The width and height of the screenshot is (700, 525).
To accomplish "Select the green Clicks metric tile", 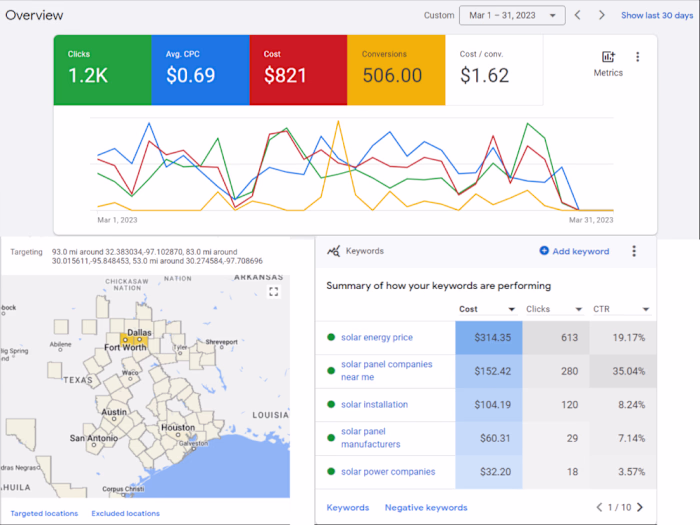I will [103, 70].
